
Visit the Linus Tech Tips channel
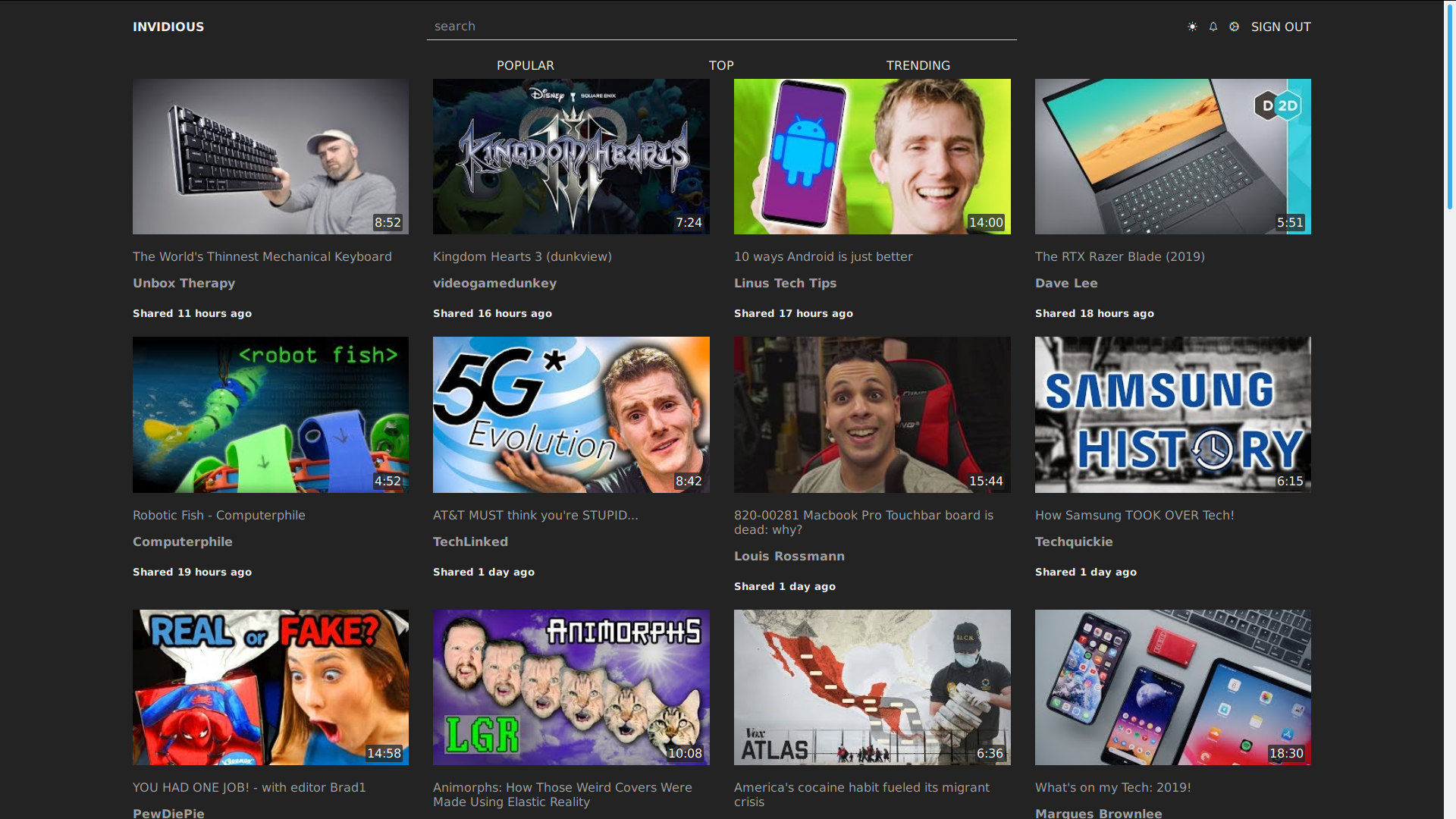click(x=785, y=283)
